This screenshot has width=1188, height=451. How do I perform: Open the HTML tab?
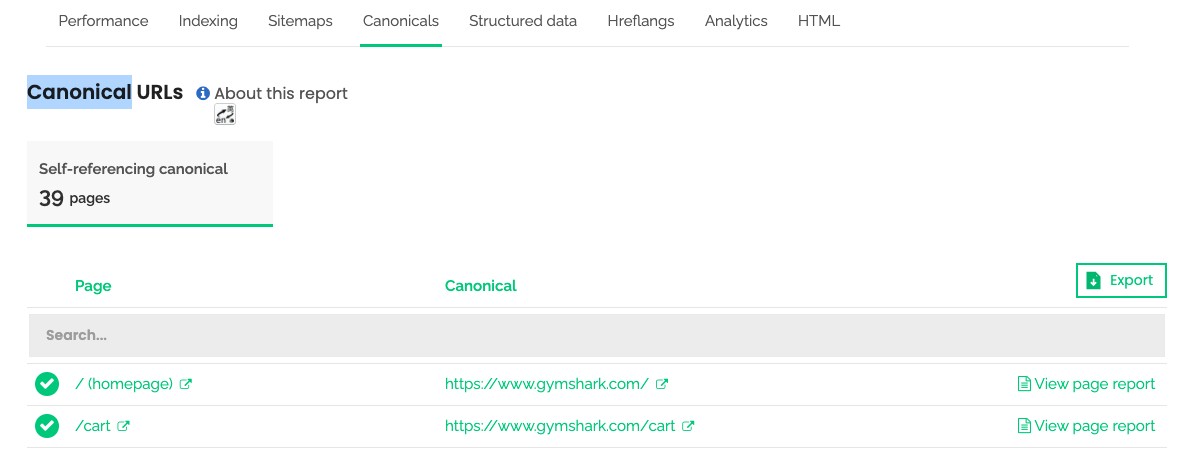click(x=819, y=21)
